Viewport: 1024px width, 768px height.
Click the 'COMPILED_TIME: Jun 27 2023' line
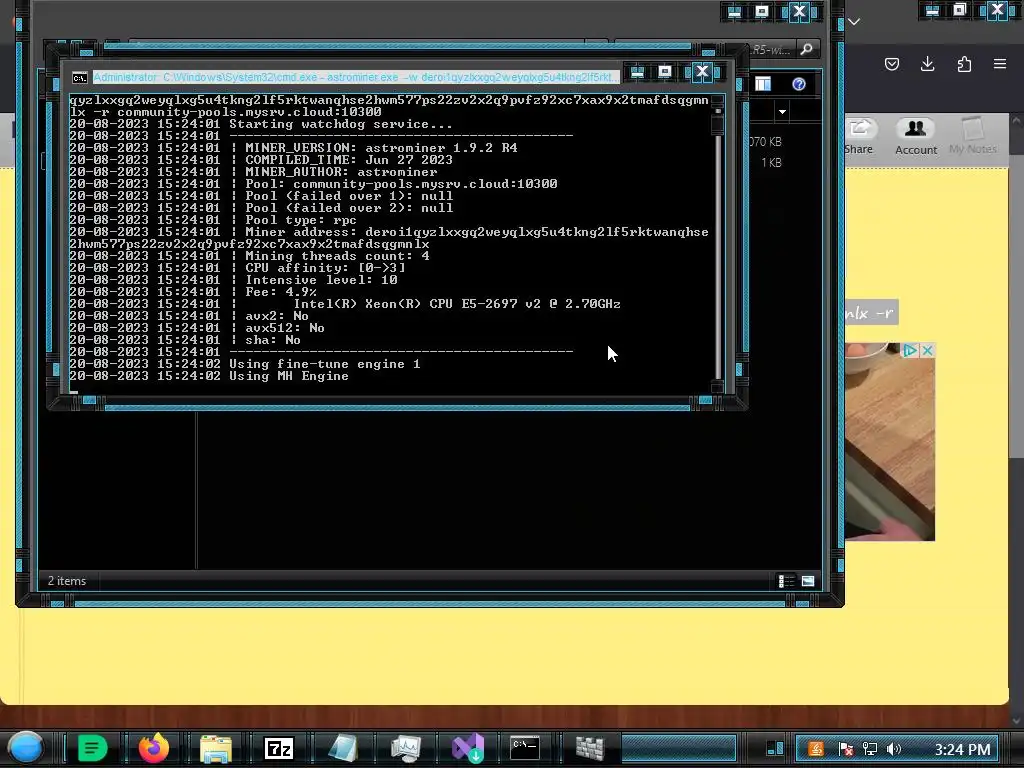click(349, 160)
